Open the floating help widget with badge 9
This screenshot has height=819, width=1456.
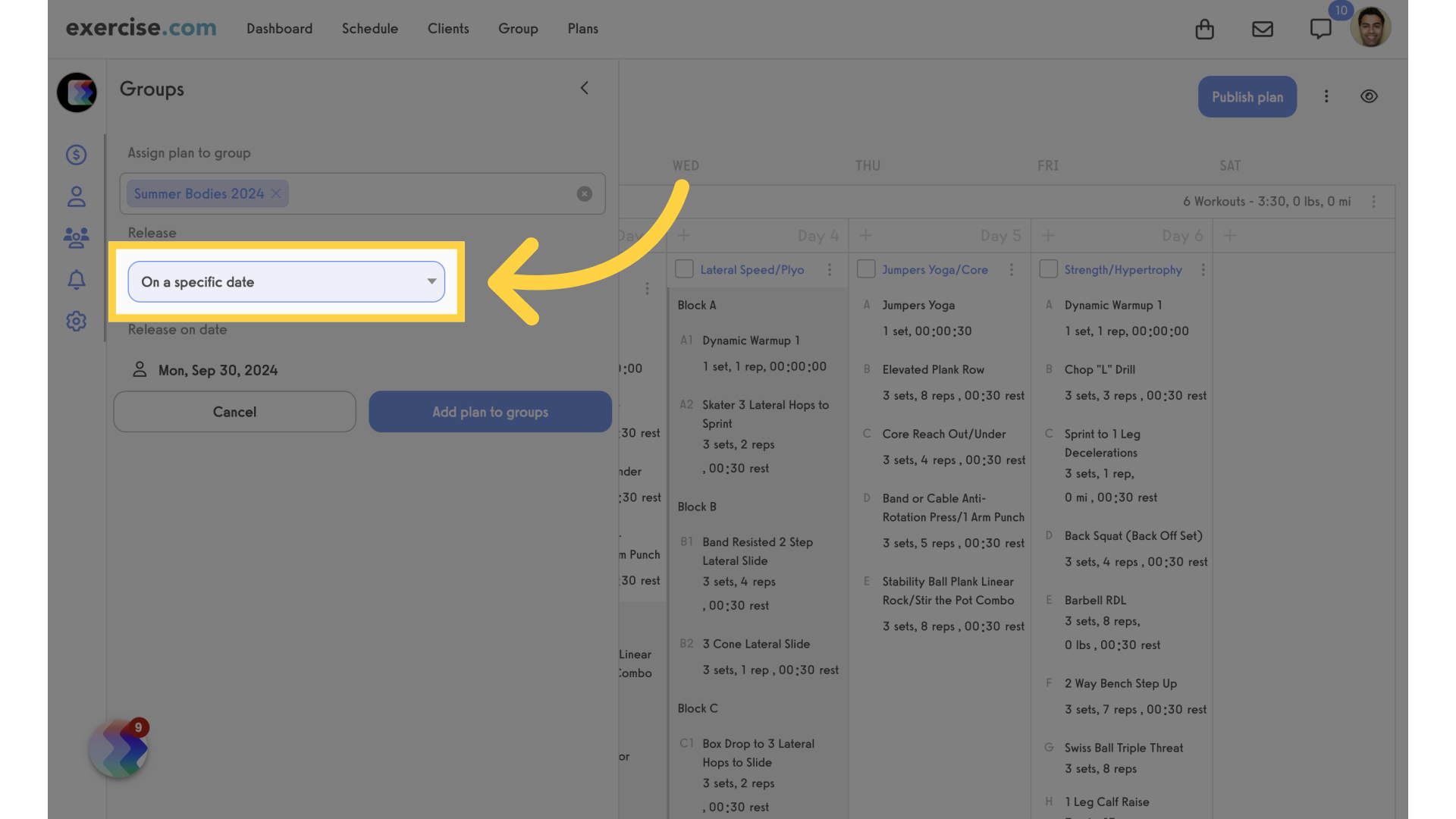point(118,748)
